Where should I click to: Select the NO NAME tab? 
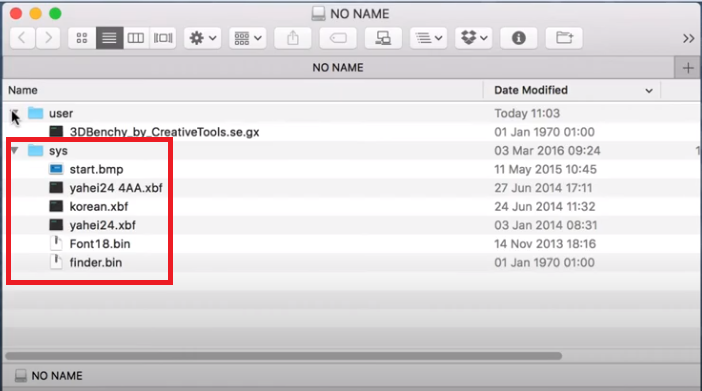pos(338,68)
